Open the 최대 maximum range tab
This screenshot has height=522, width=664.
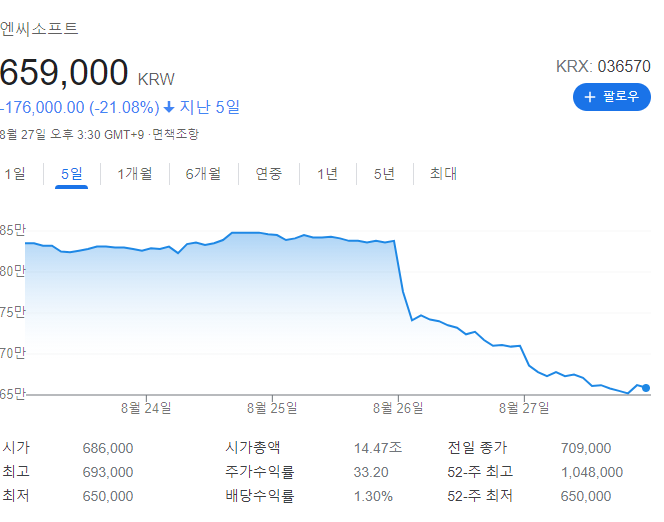point(443,174)
